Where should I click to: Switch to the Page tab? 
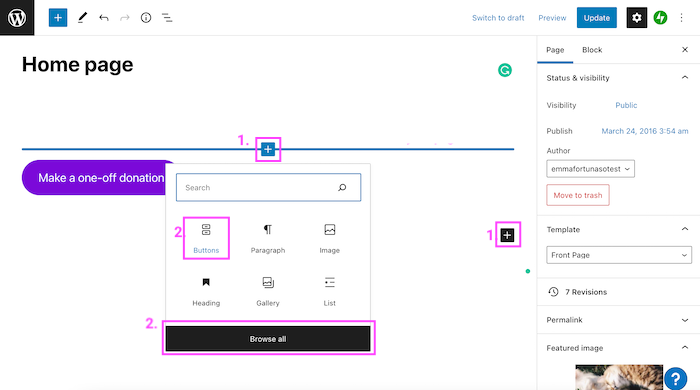(x=555, y=50)
